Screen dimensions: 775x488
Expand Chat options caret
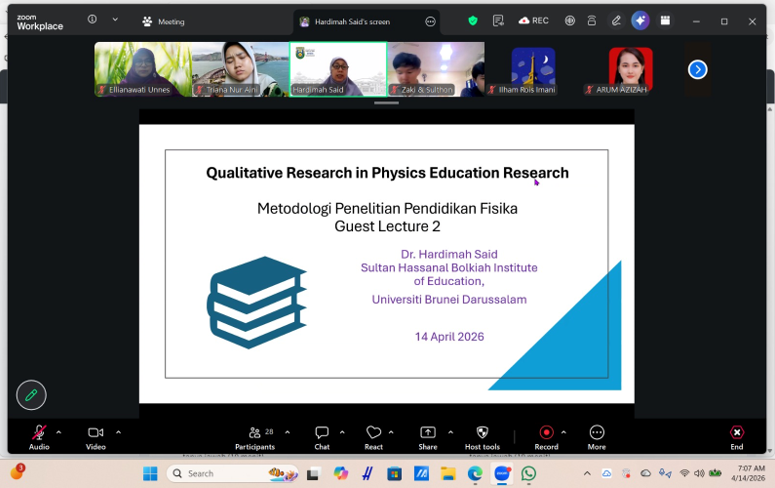pyautogui.click(x=342, y=433)
